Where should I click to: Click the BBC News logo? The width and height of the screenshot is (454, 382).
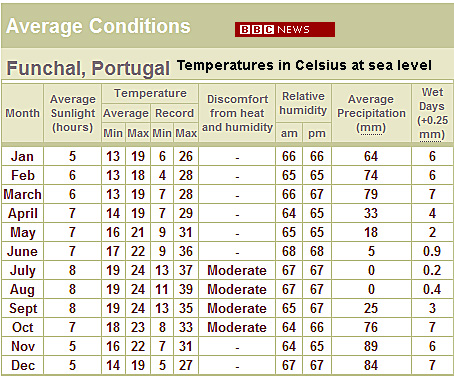pos(285,30)
